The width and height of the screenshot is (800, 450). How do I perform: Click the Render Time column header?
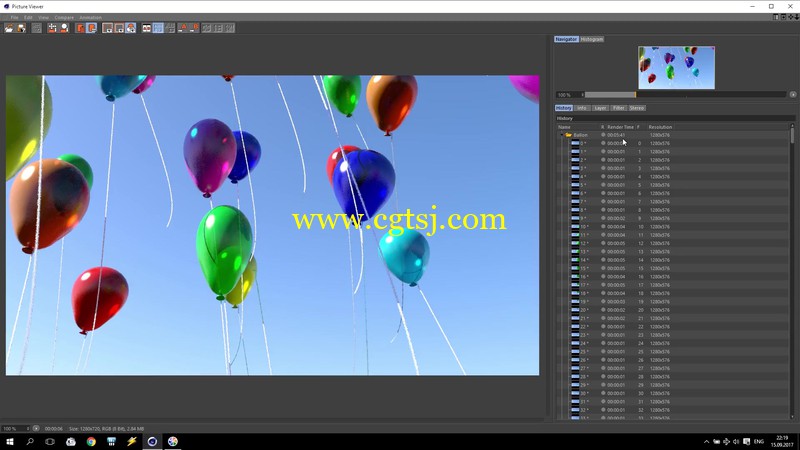[620, 127]
